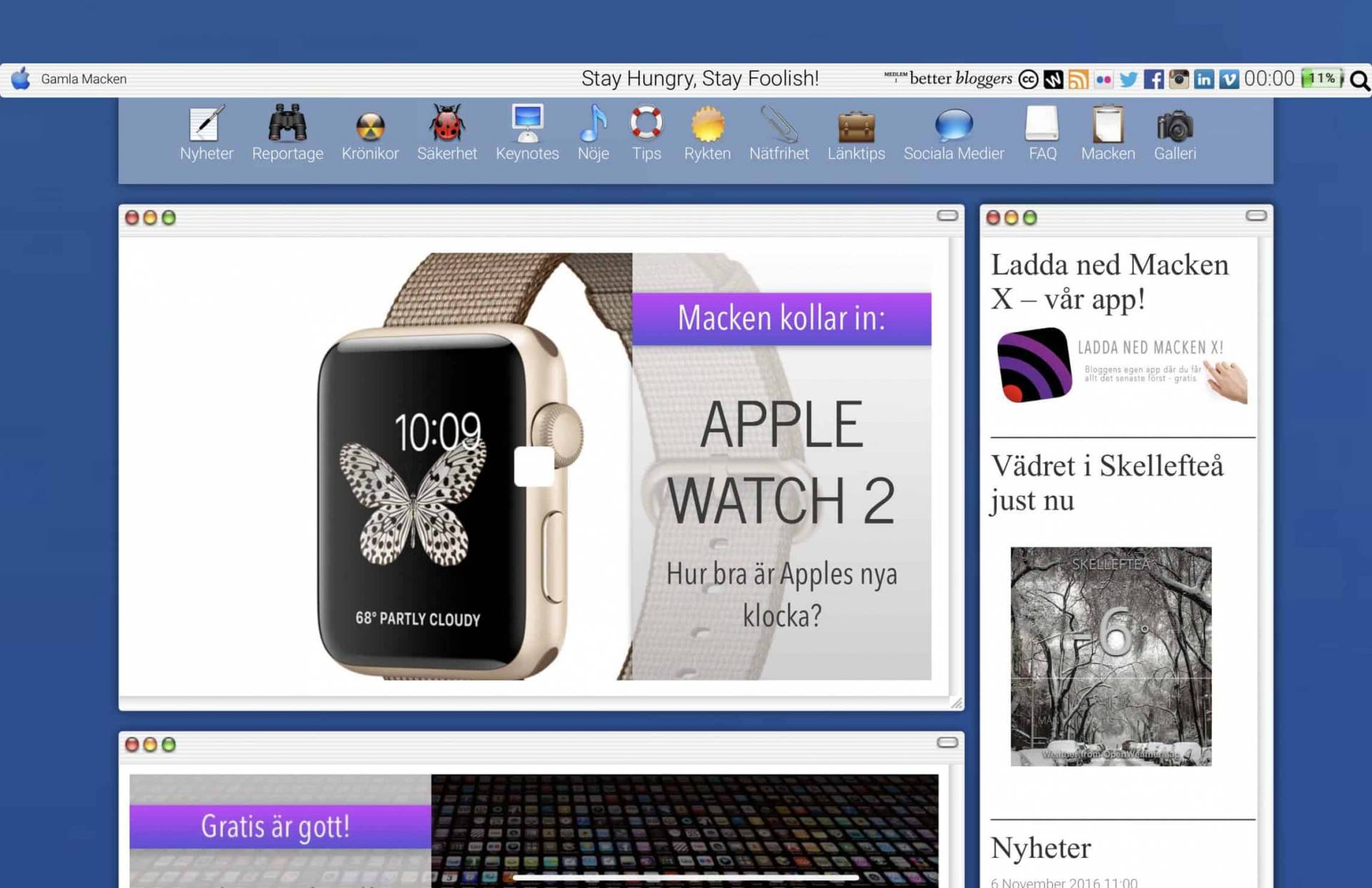Screen dimensions: 1372x888
Task: Open the Facebook icon
Action: (x=1153, y=79)
